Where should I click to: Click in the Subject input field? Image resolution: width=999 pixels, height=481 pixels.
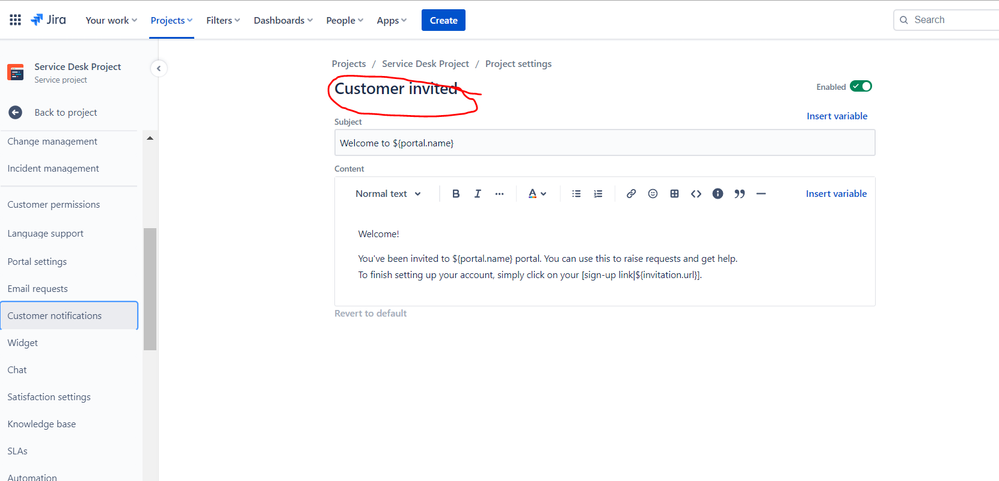(605, 143)
